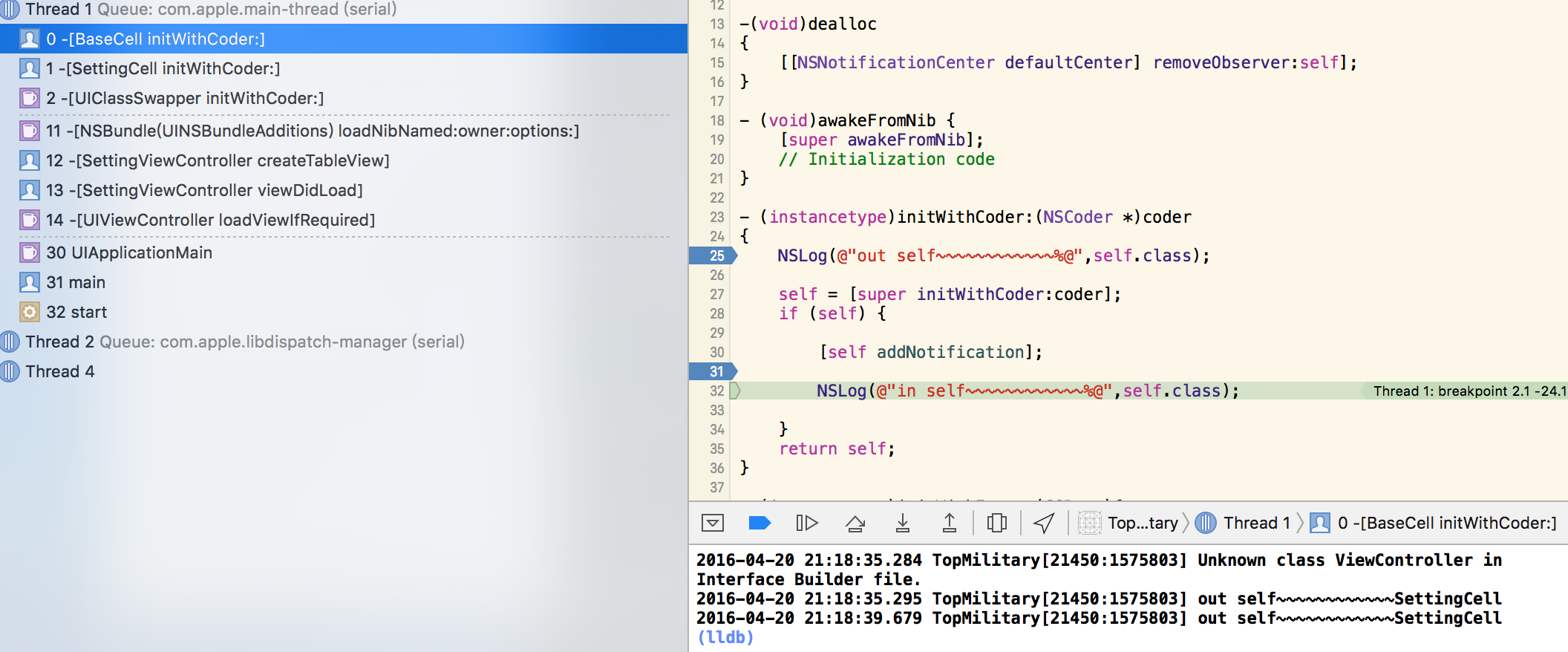Open the Debug View Hierarchy tool
Image resolution: width=1568 pixels, height=652 pixels.
pyautogui.click(x=997, y=523)
